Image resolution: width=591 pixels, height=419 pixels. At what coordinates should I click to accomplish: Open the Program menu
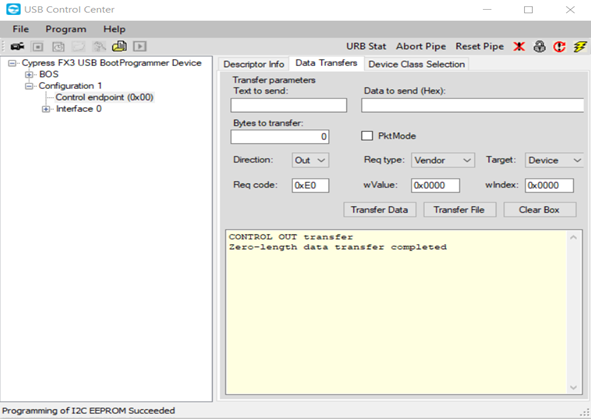point(66,29)
